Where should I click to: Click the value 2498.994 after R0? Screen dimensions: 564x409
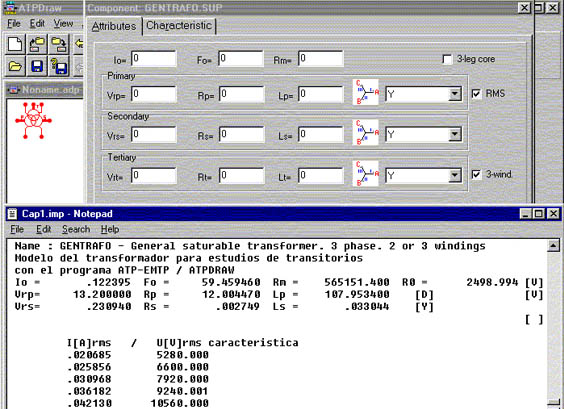click(x=492, y=282)
